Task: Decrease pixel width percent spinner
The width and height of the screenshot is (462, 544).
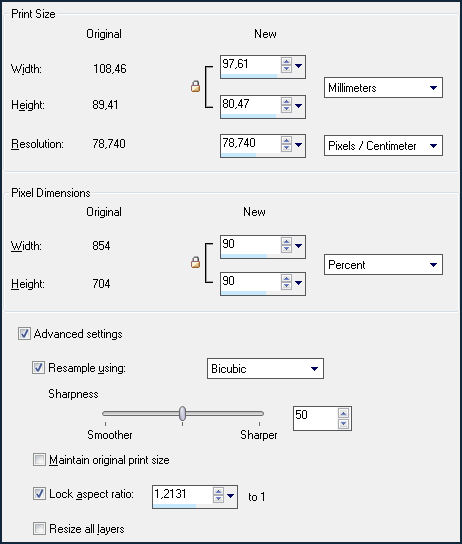Action: tap(286, 249)
